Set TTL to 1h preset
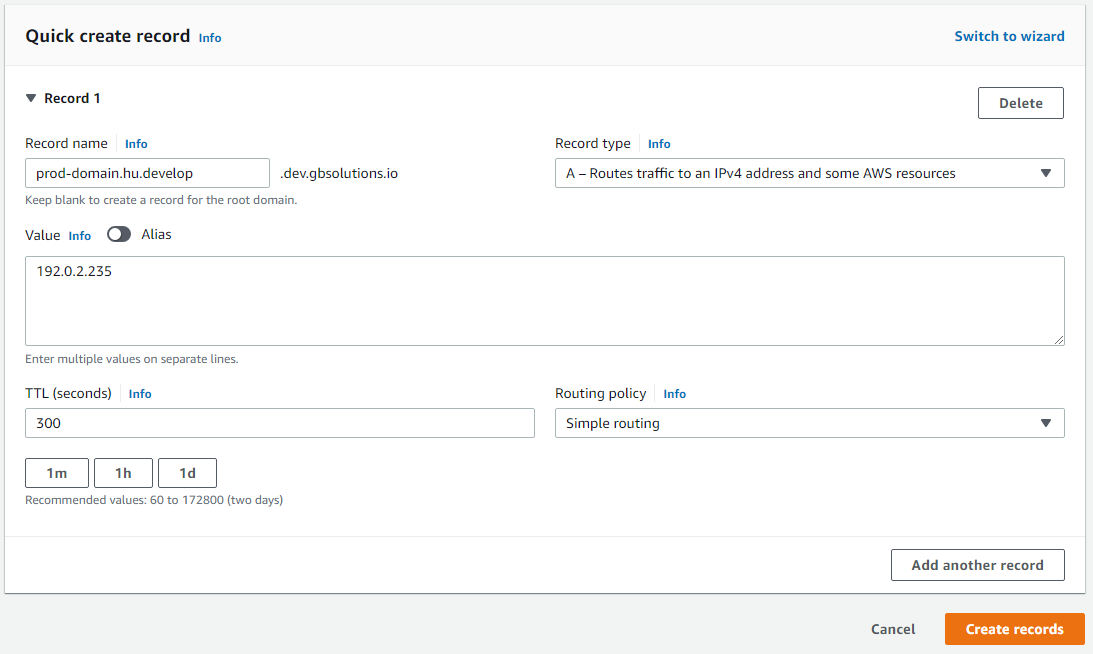This screenshot has height=654, width=1093. pyautogui.click(x=123, y=473)
